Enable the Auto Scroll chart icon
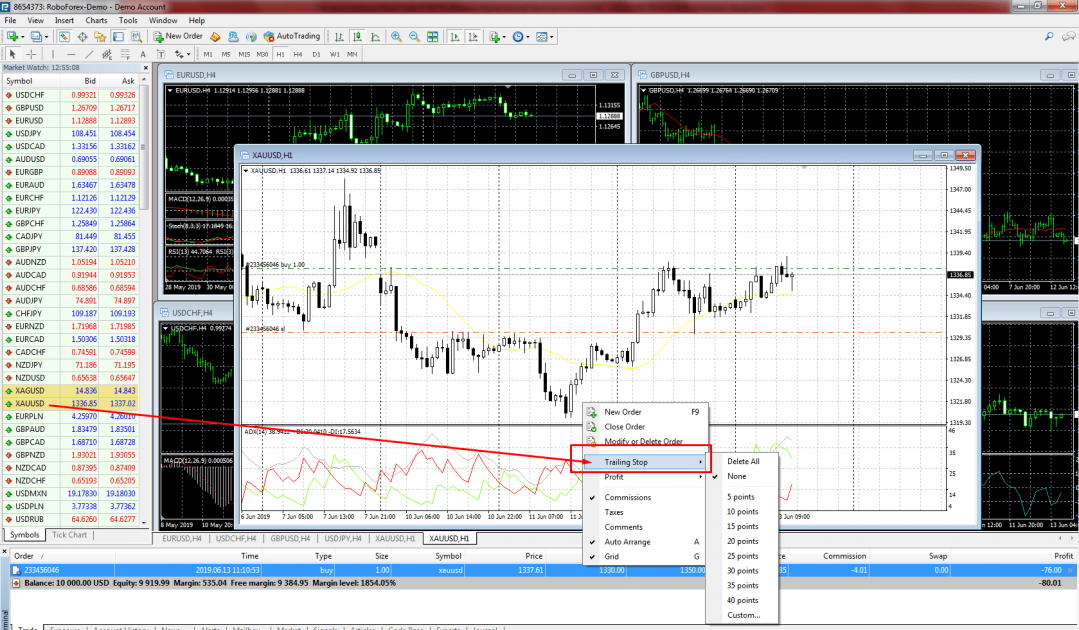 pyautogui.click(x=455, y=36)
